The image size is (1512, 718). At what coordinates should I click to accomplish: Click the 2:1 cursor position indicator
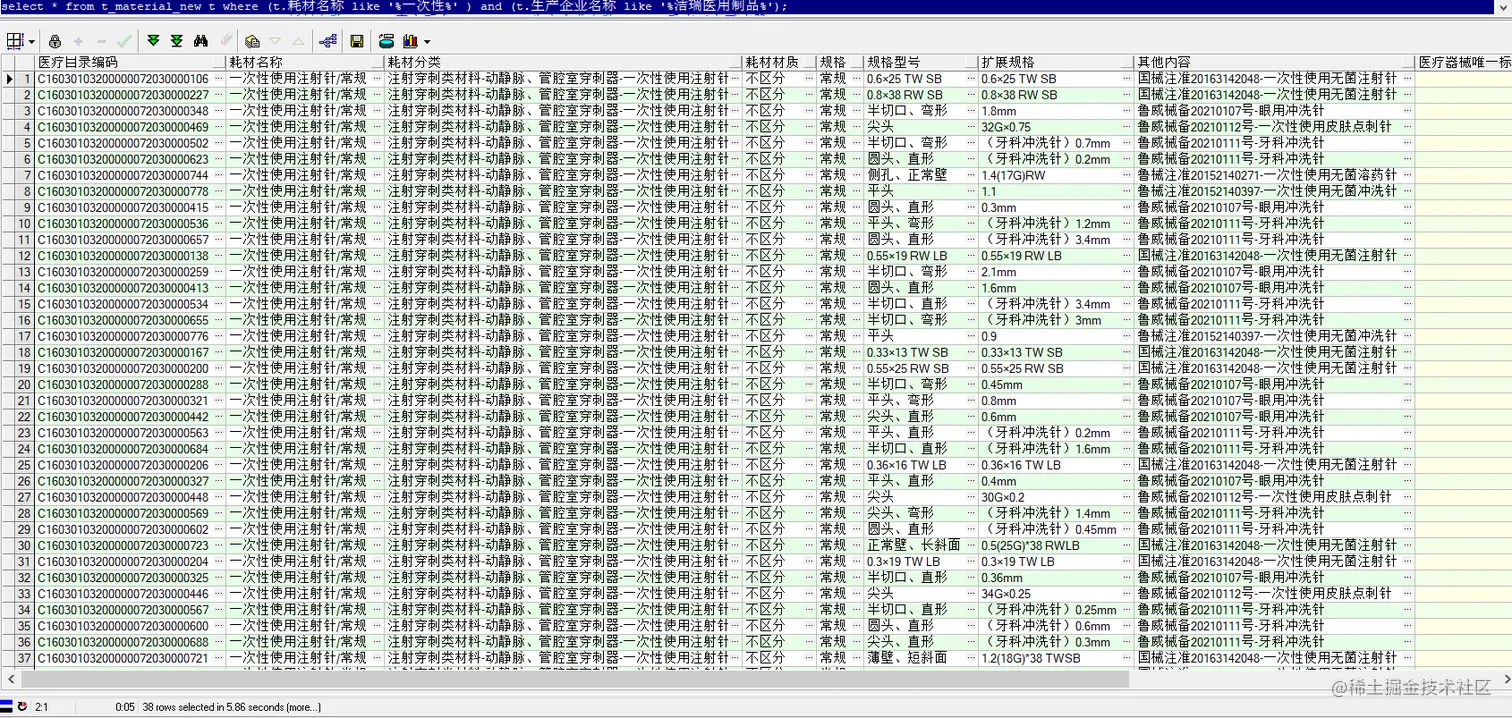42,707
